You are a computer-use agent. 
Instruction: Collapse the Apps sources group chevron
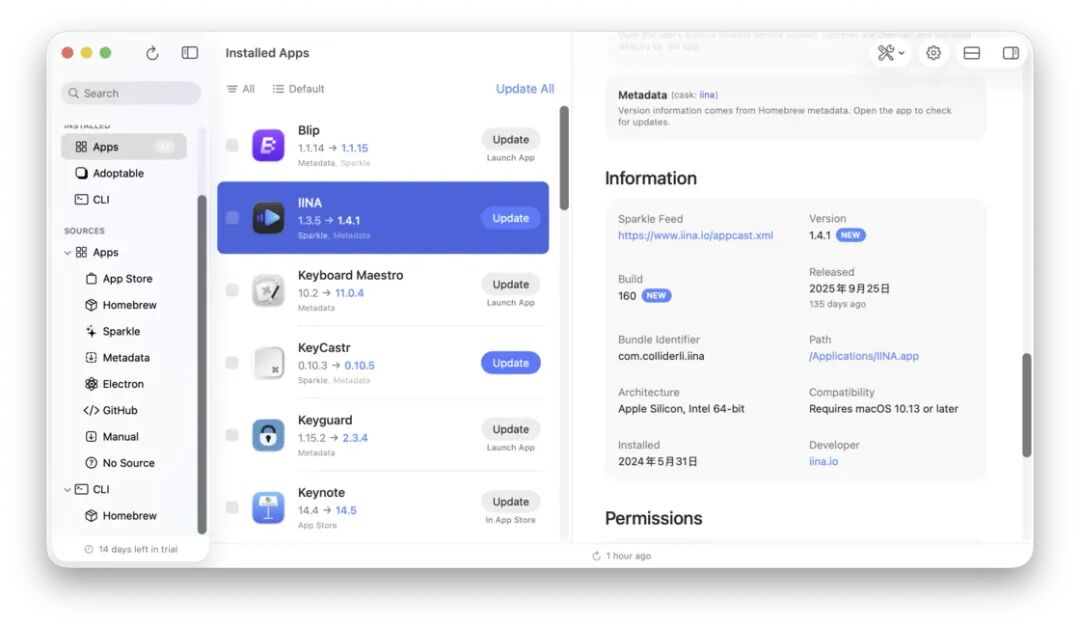point(68,253)
